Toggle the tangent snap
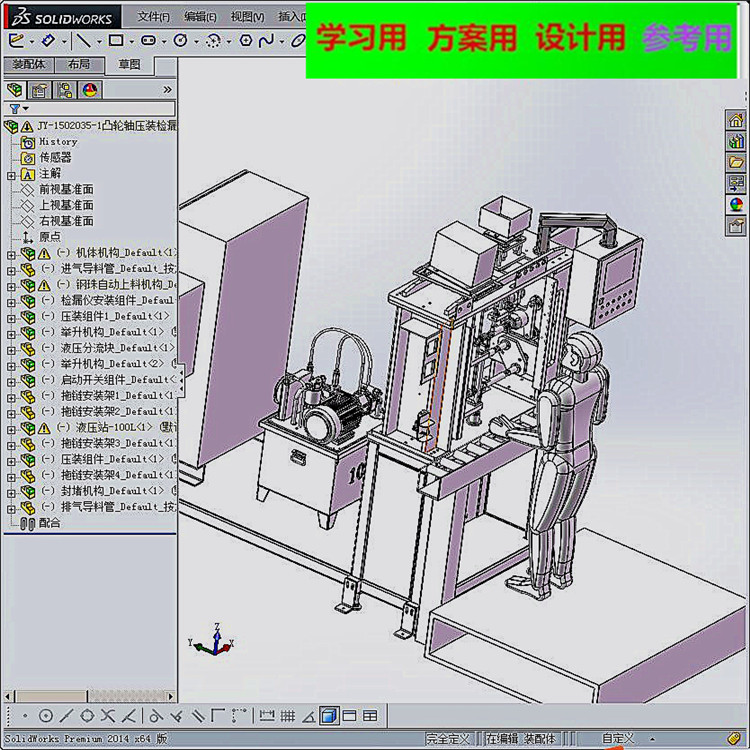The image size is (750, 750). click(156, 716)
